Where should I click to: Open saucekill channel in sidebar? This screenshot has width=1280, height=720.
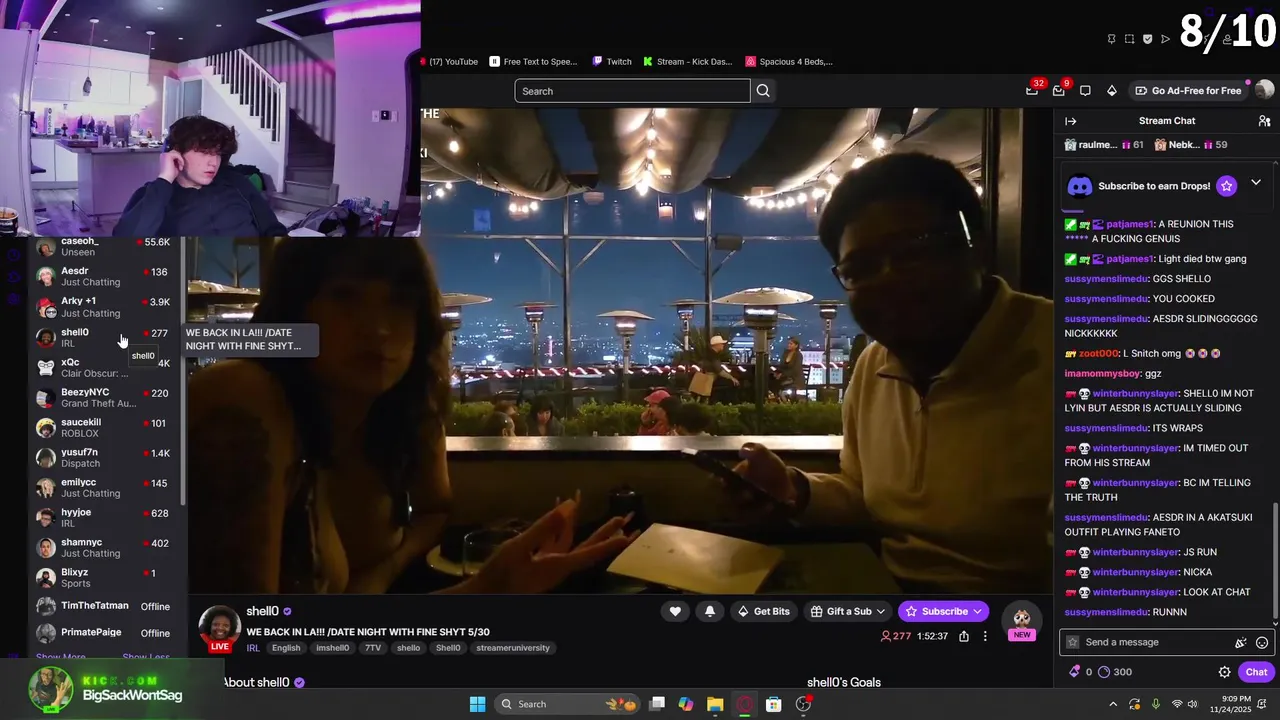104,427
